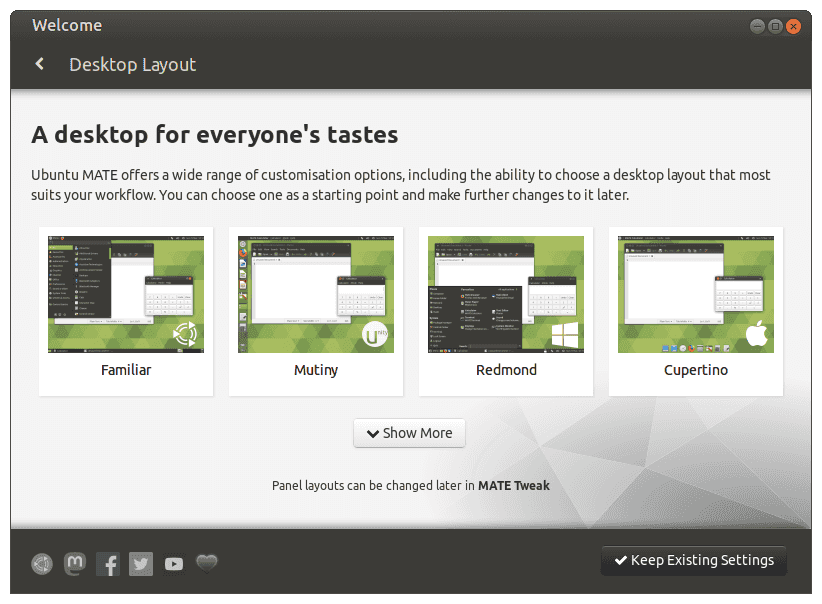Click the Twitter bird icon
Screen dimensions: 822x604
140,563
